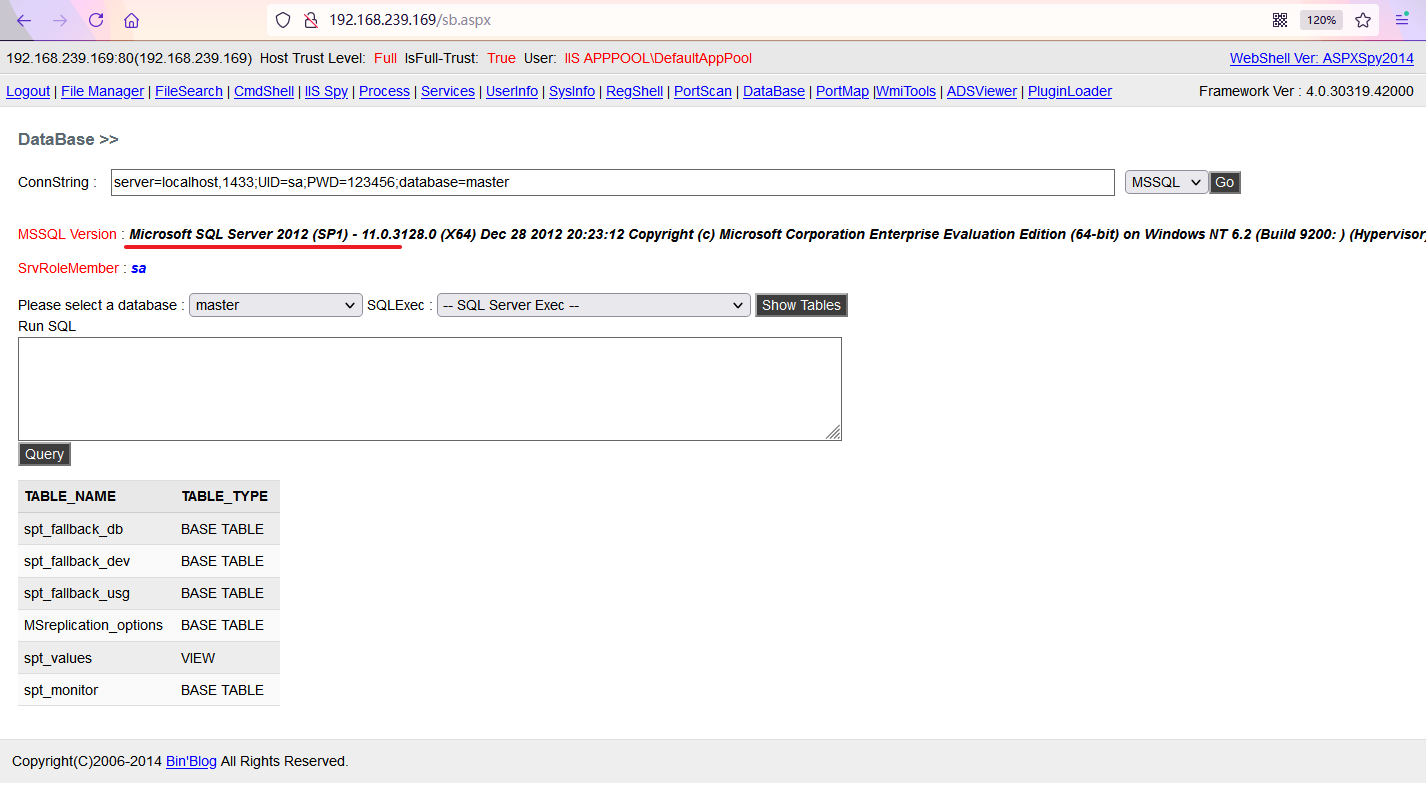Click the TABLE_TYPE column header
Viewport: 1426px width, 791px height.
point(225,496)
